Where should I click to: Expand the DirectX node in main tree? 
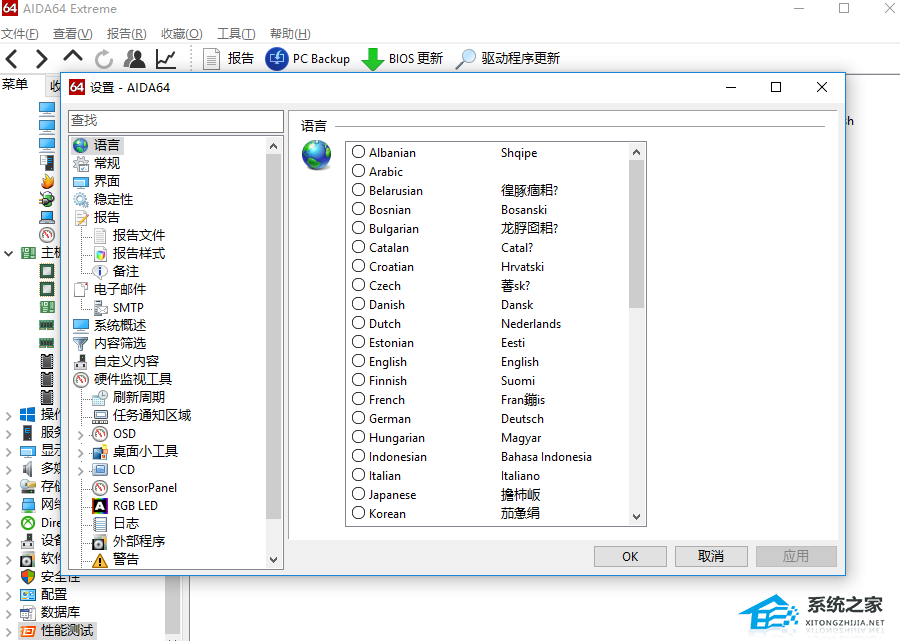(9, 523)
